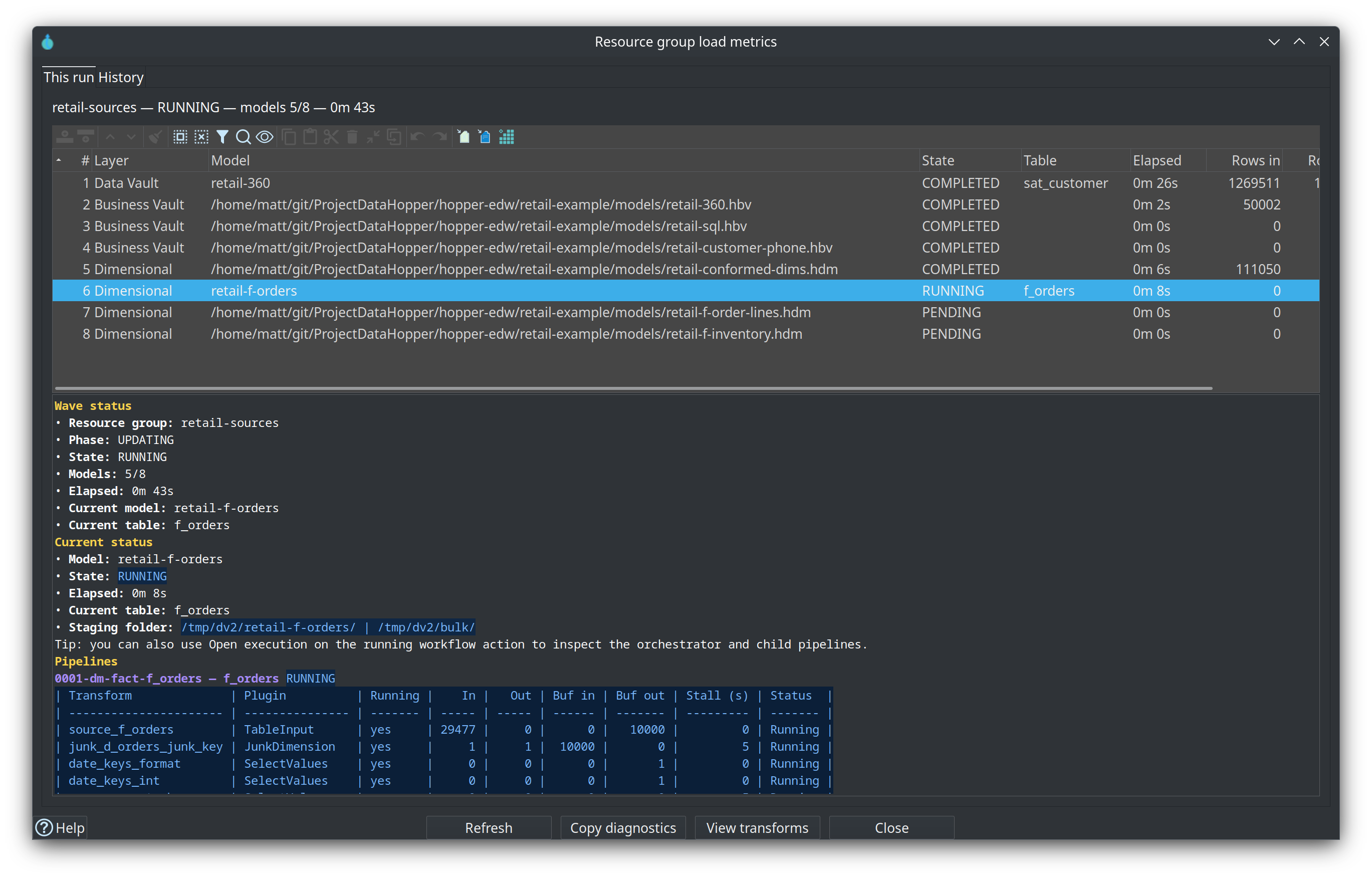Sort by the Elapsed column header
Image resolution: width=1372 pixels, height=878 pixels.
(1168, 160)
